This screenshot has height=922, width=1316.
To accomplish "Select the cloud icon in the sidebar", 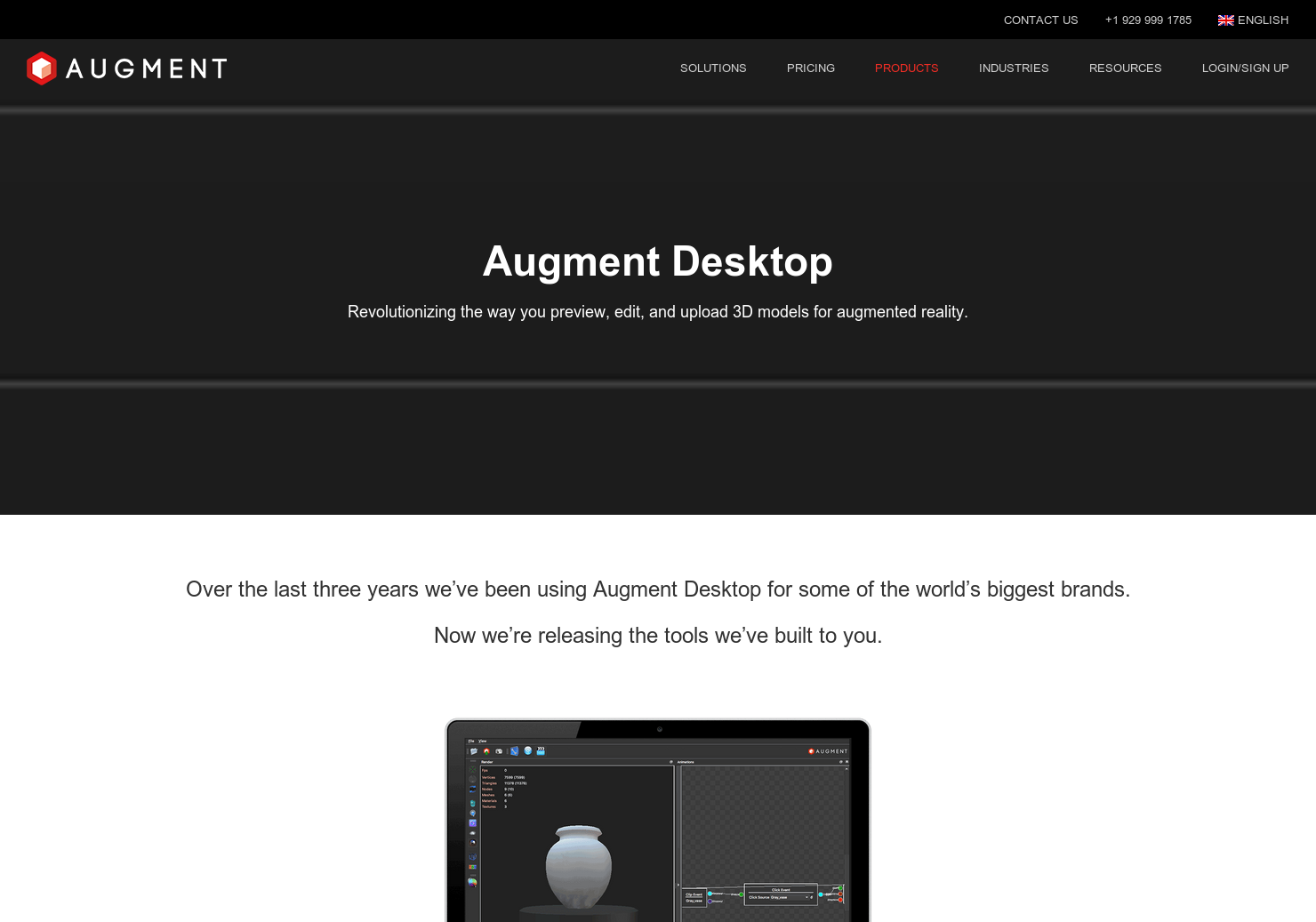I will [x=472, y=833].
